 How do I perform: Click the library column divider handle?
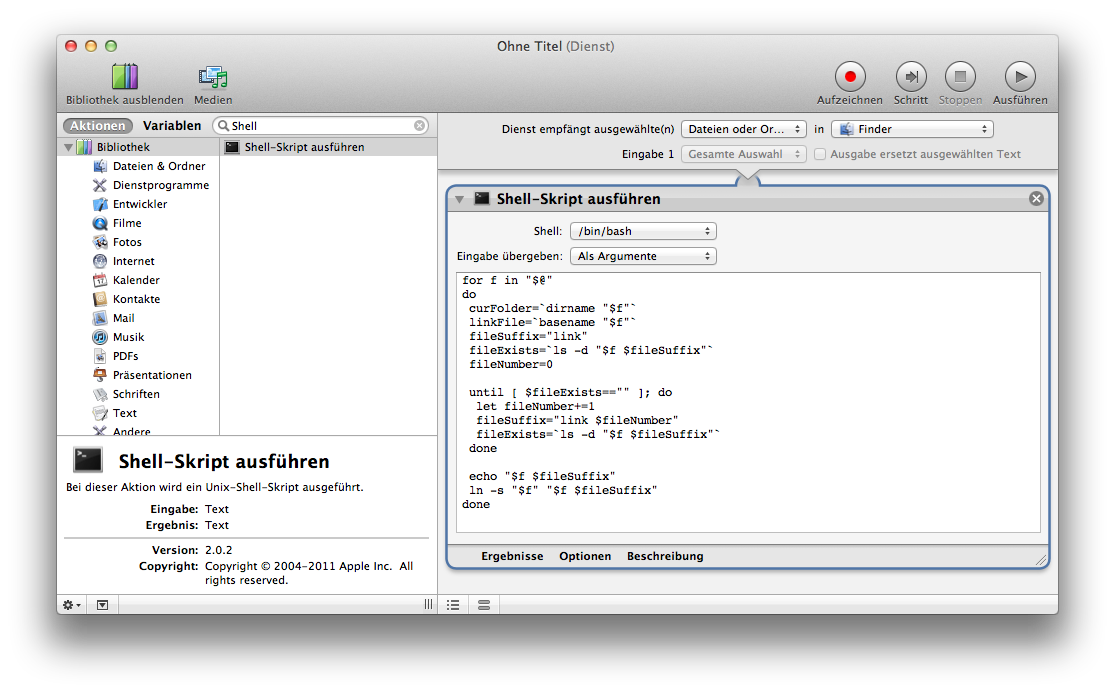(x=428, y=604)
